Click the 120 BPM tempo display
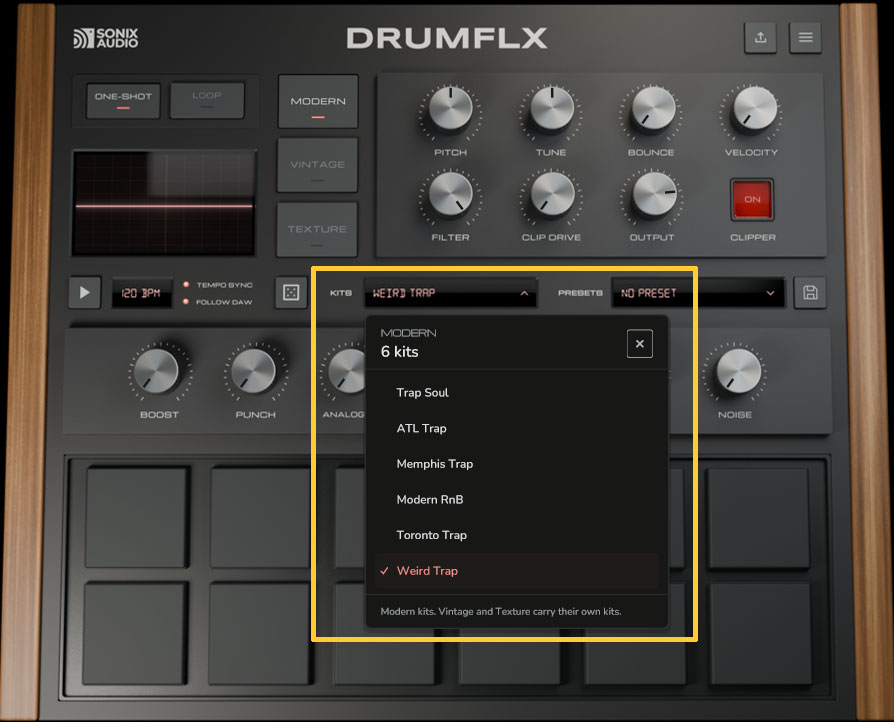 tap(141, 293)
